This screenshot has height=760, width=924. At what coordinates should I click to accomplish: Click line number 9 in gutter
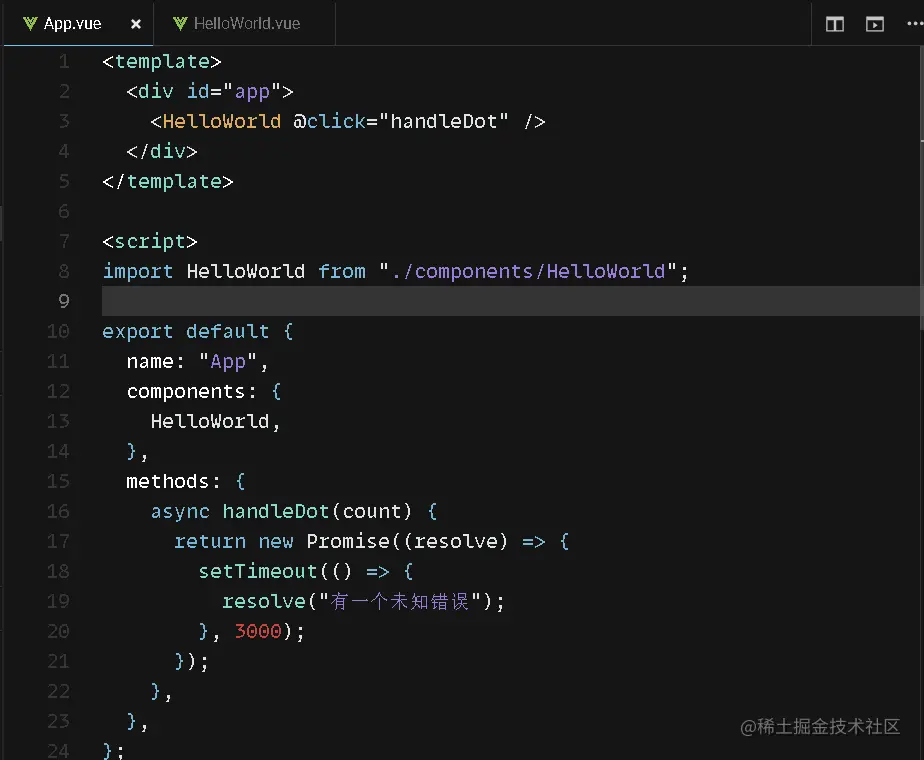64,301
